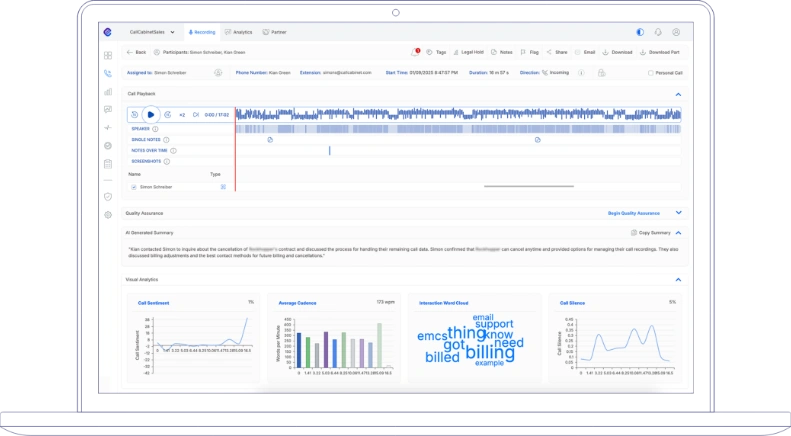Screen dimensions: 791x436
Task: Uncheck the Simon Schreiber checkbox
Action: tap(134, 187)
